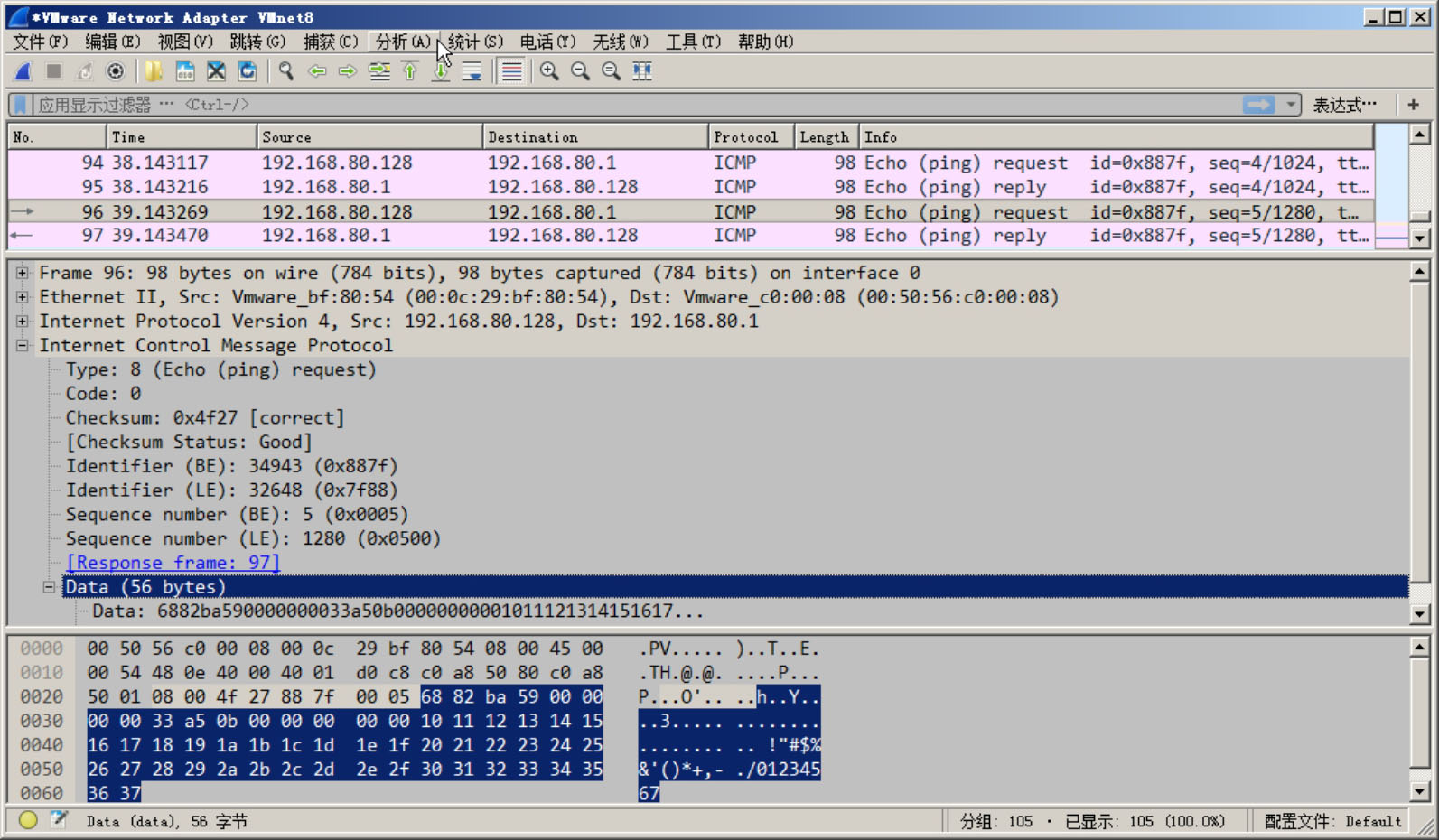This screenshot has width=1439, height=840.
Task: Collapse Internet Control Message Protocol node
Action: [22, 345]
